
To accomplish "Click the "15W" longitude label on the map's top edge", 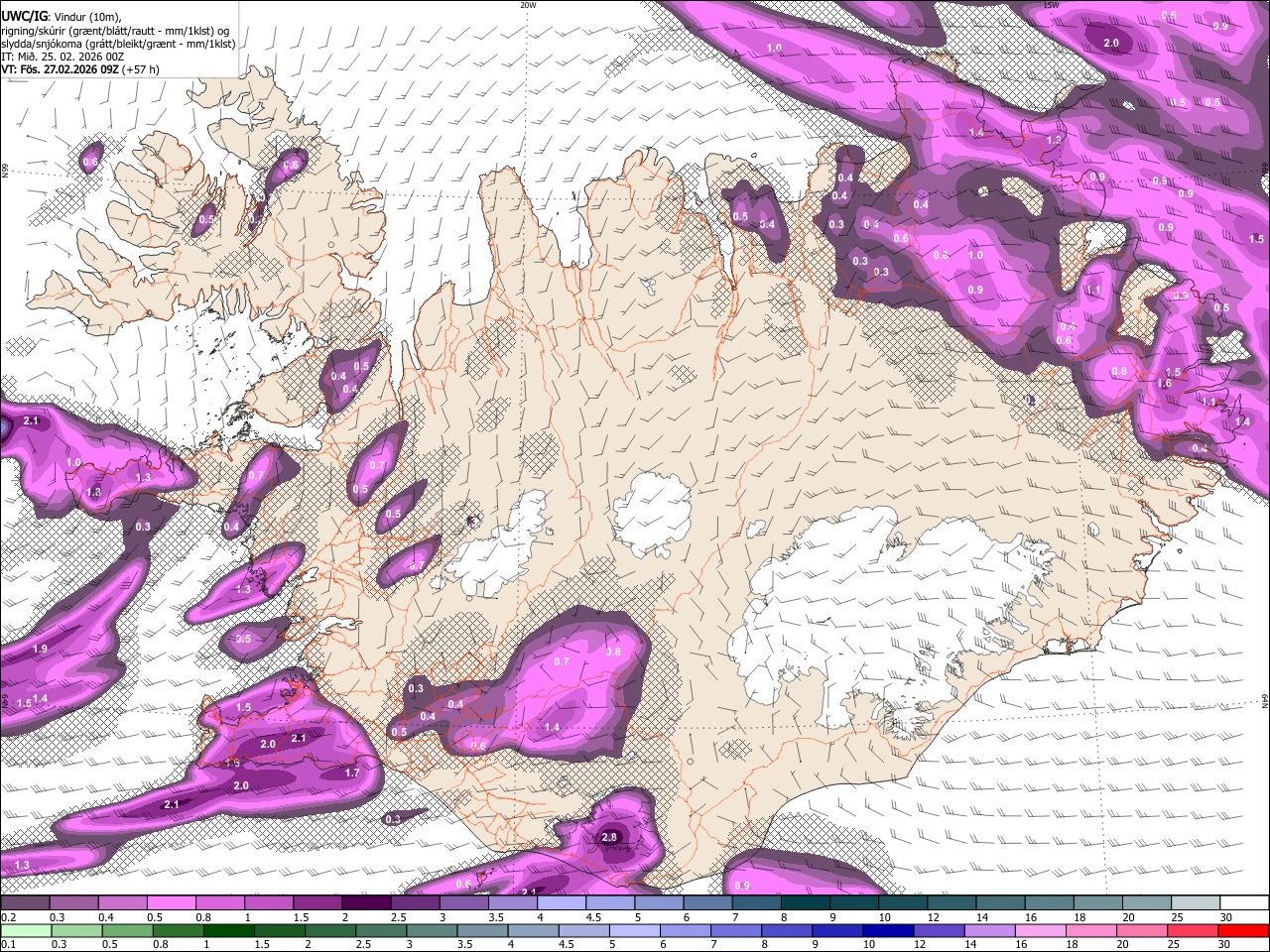I will click(1052, 5).
